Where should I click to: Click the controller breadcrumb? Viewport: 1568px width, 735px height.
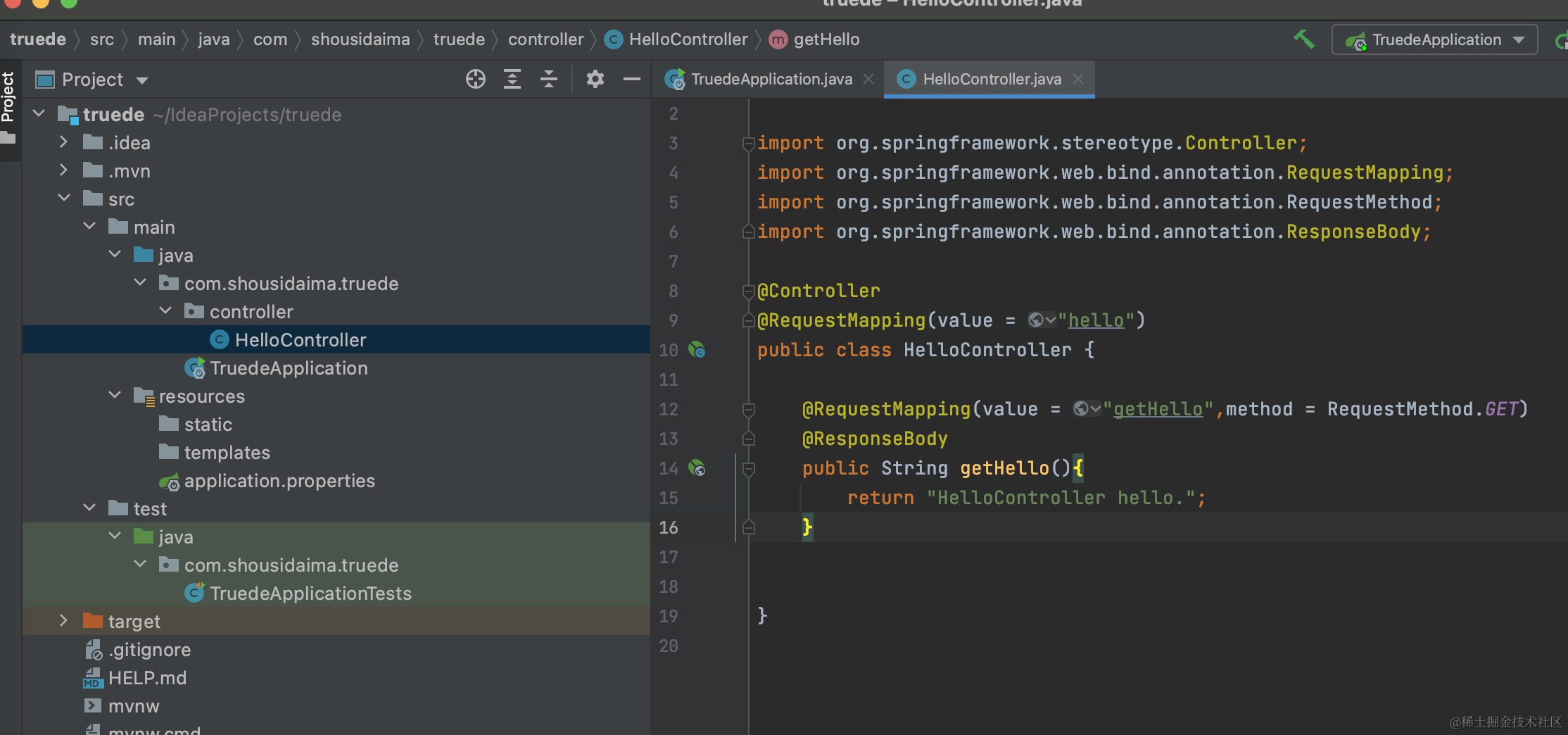pos(546,39)
